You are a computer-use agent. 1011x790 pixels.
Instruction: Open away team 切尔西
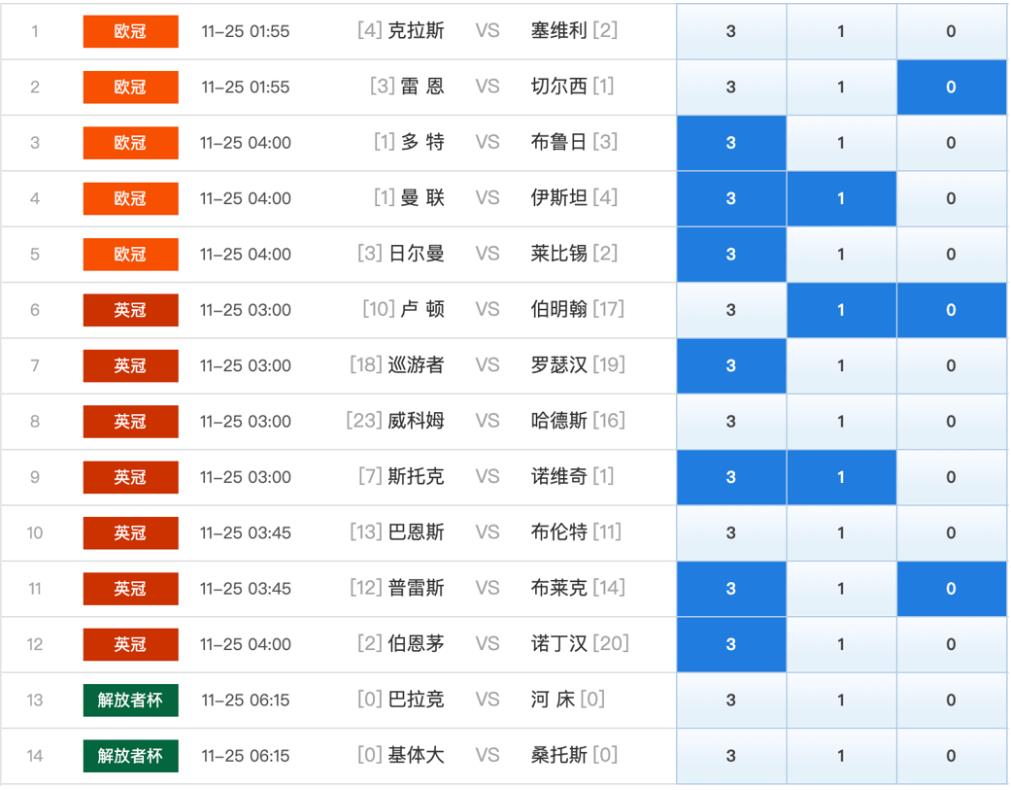[x=559, y=86]
